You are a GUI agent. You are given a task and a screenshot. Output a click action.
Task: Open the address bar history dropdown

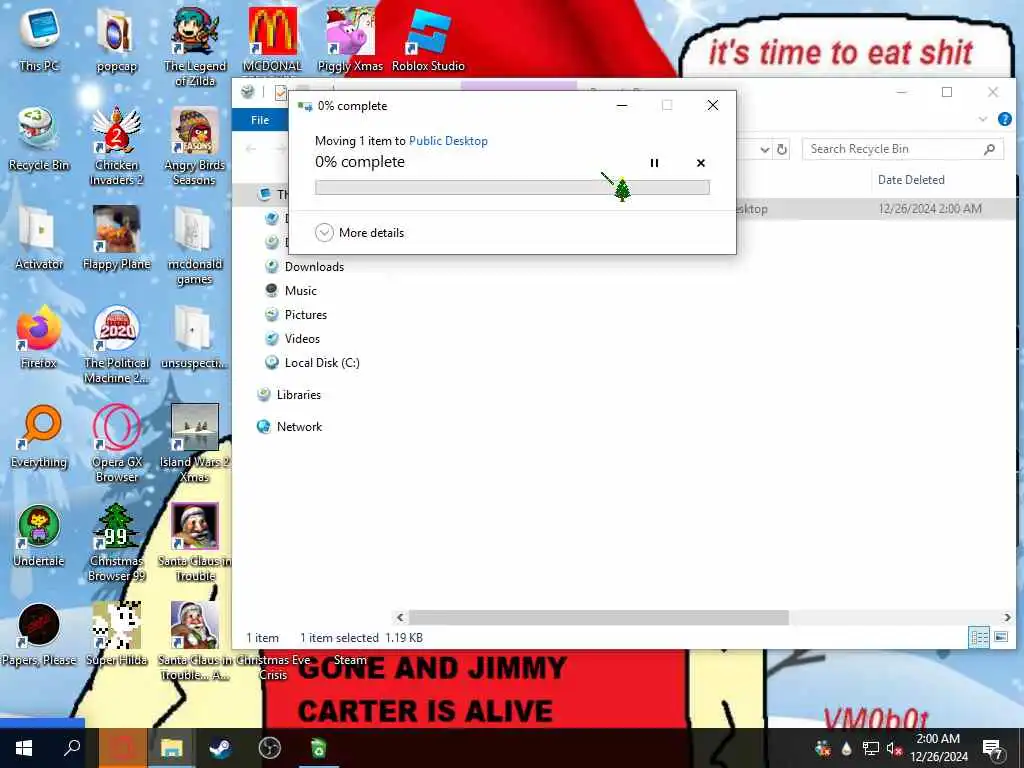click(x=765, y=150)
